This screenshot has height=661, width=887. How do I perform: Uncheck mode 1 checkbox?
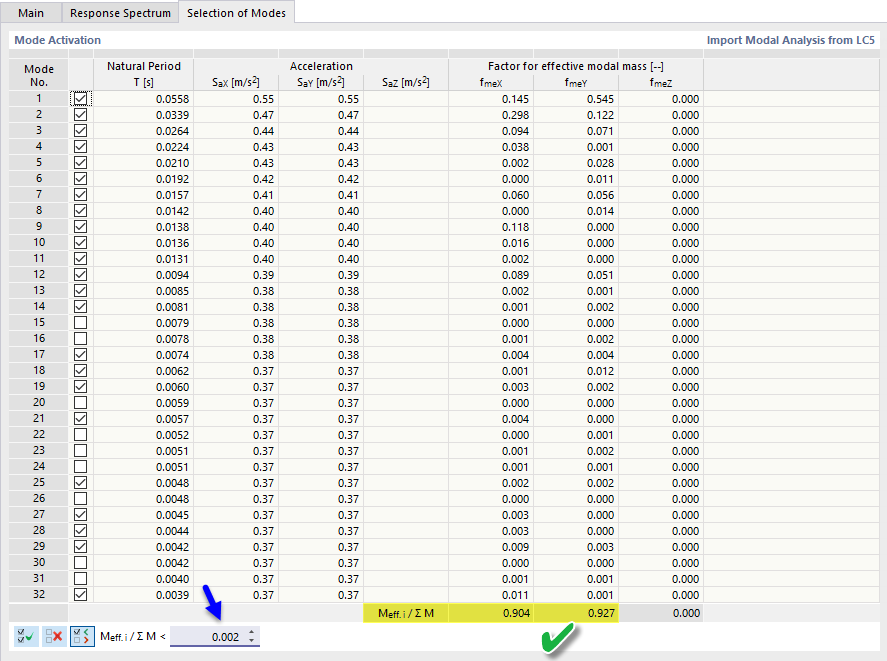point(80,98)
